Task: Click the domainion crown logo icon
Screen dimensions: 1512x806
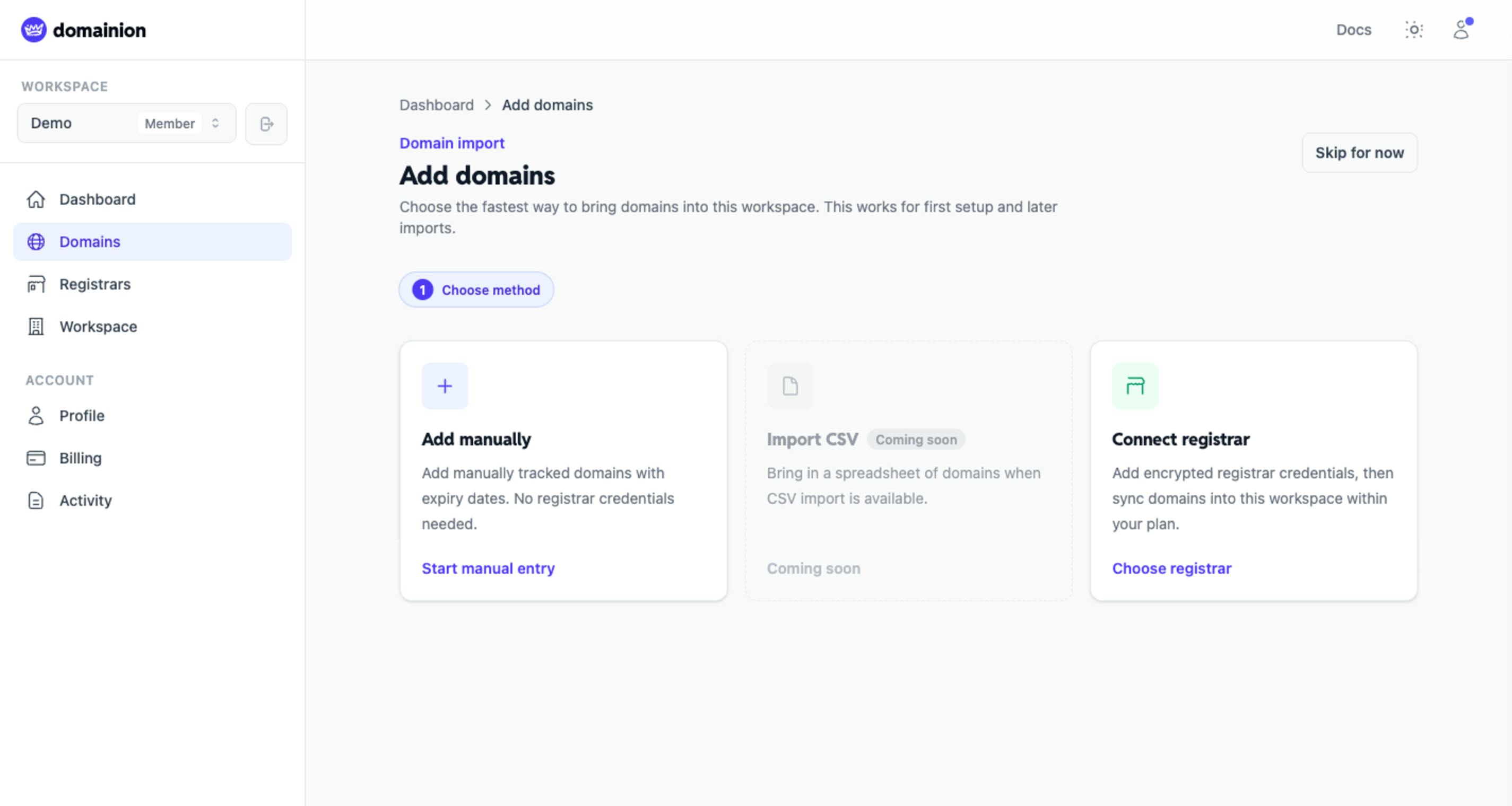Action: coord(33,30)
